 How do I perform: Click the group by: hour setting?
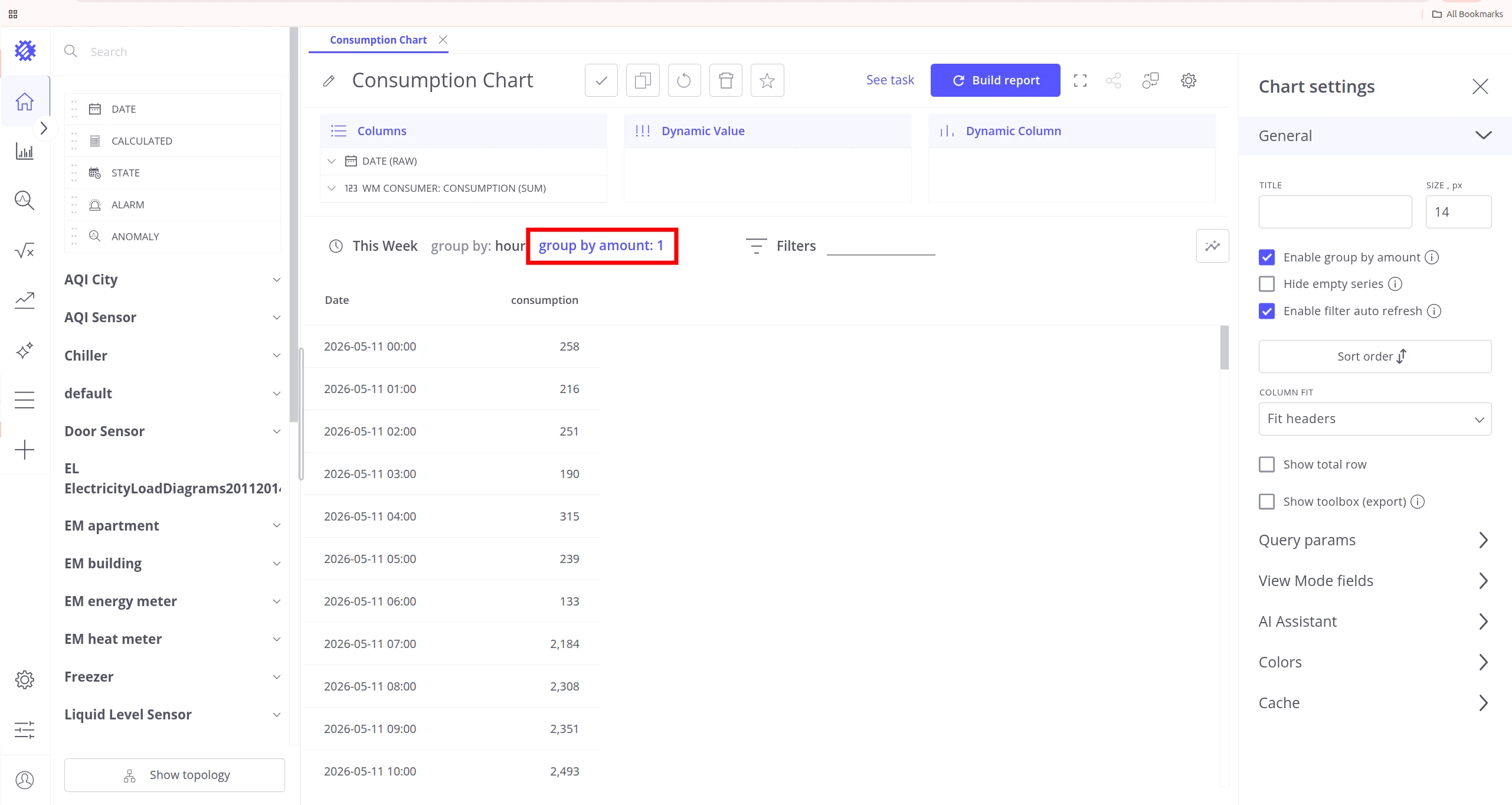click(x=478, y=246)
